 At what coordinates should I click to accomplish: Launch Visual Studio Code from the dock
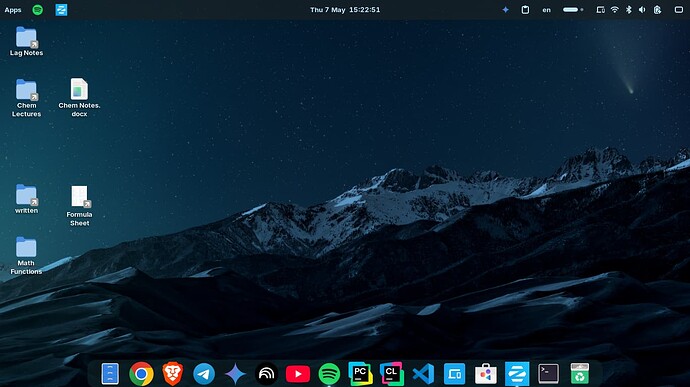[423, 374]
